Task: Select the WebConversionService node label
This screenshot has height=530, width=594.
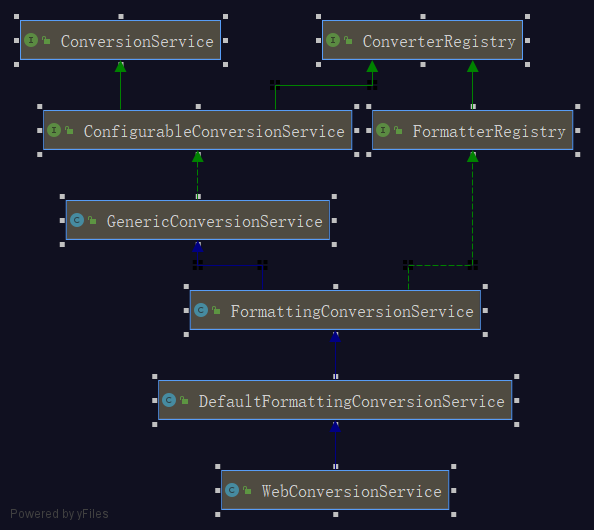Action: coord(352,491)
